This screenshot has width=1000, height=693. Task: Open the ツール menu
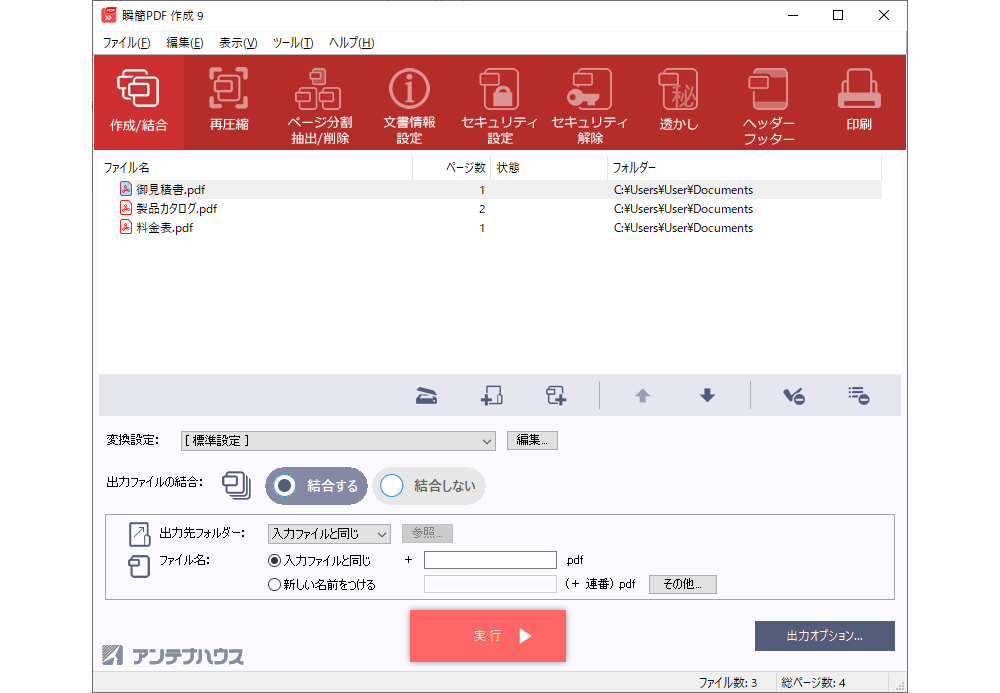[x=293, y=43]
